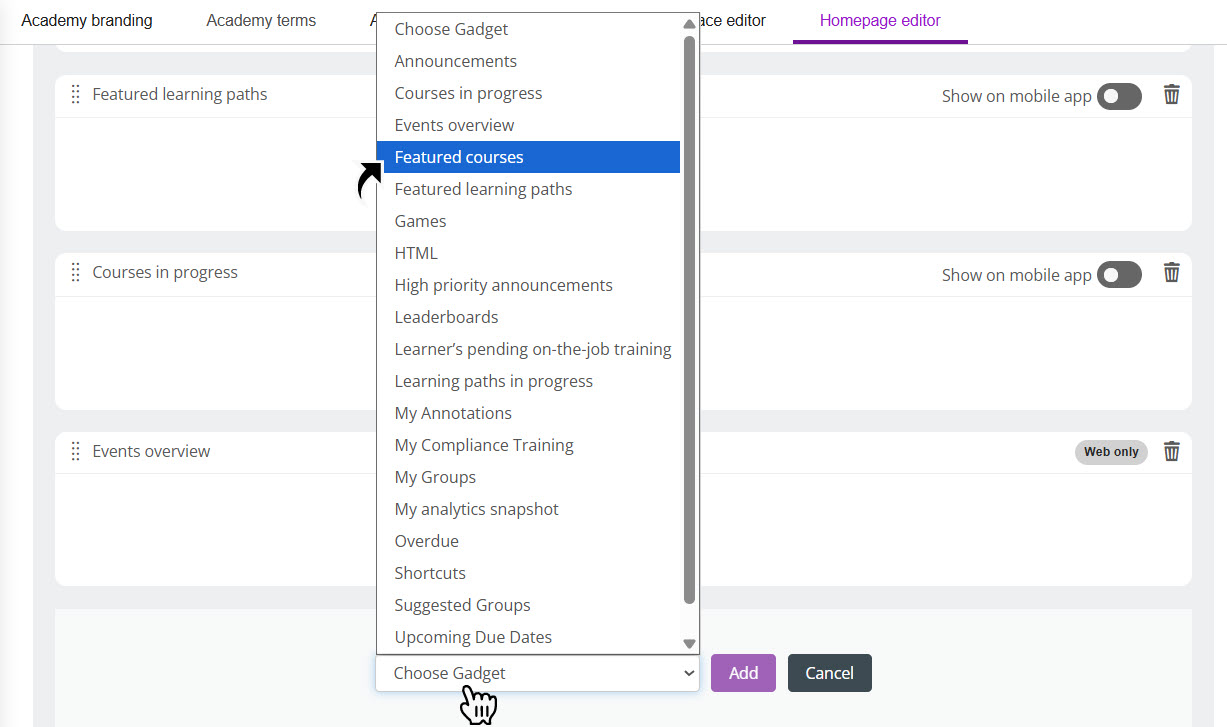Remove Events overview using its trash icon
The width and height of the screenshot is (1227, 727).
point(1171,451)
